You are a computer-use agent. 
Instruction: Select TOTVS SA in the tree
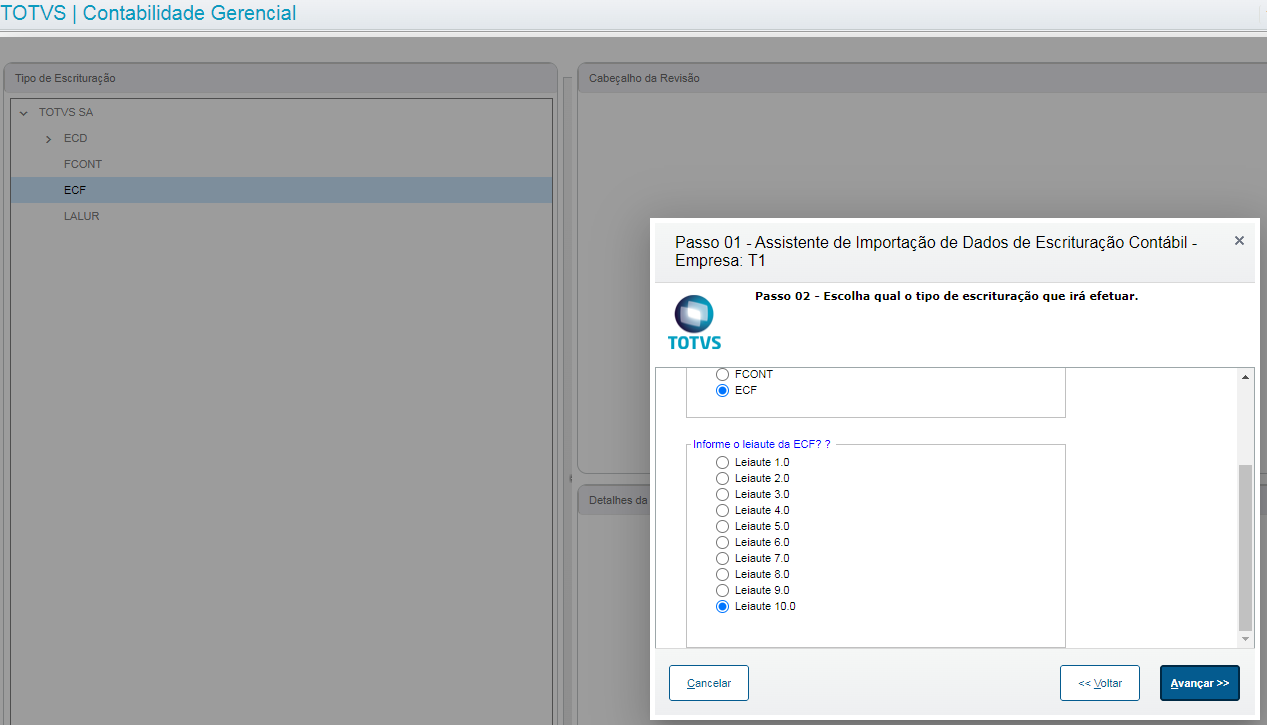tap(66, 112)
